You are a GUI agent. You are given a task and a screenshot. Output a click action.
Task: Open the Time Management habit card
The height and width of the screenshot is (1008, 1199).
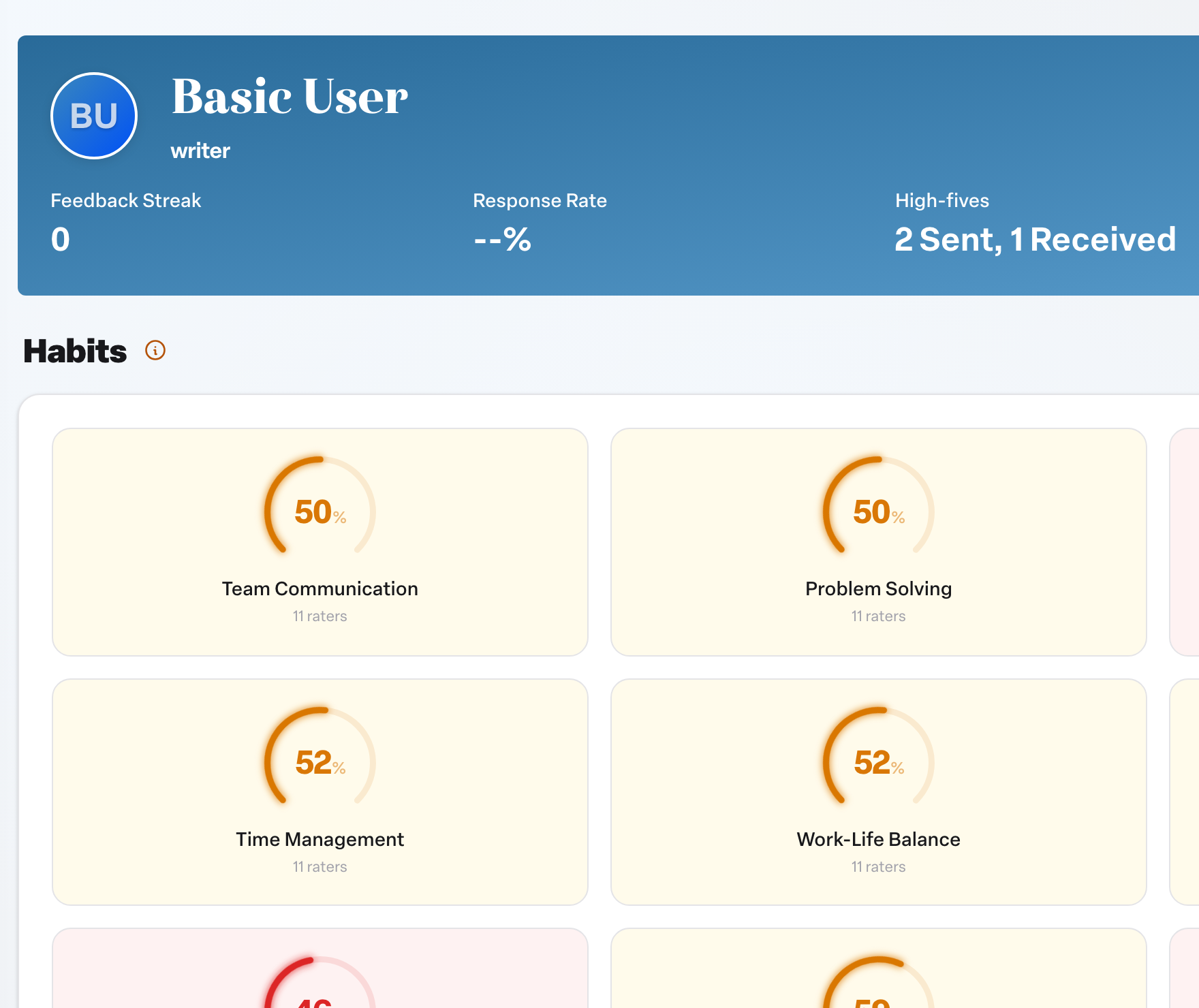click(x=320, y=792)
